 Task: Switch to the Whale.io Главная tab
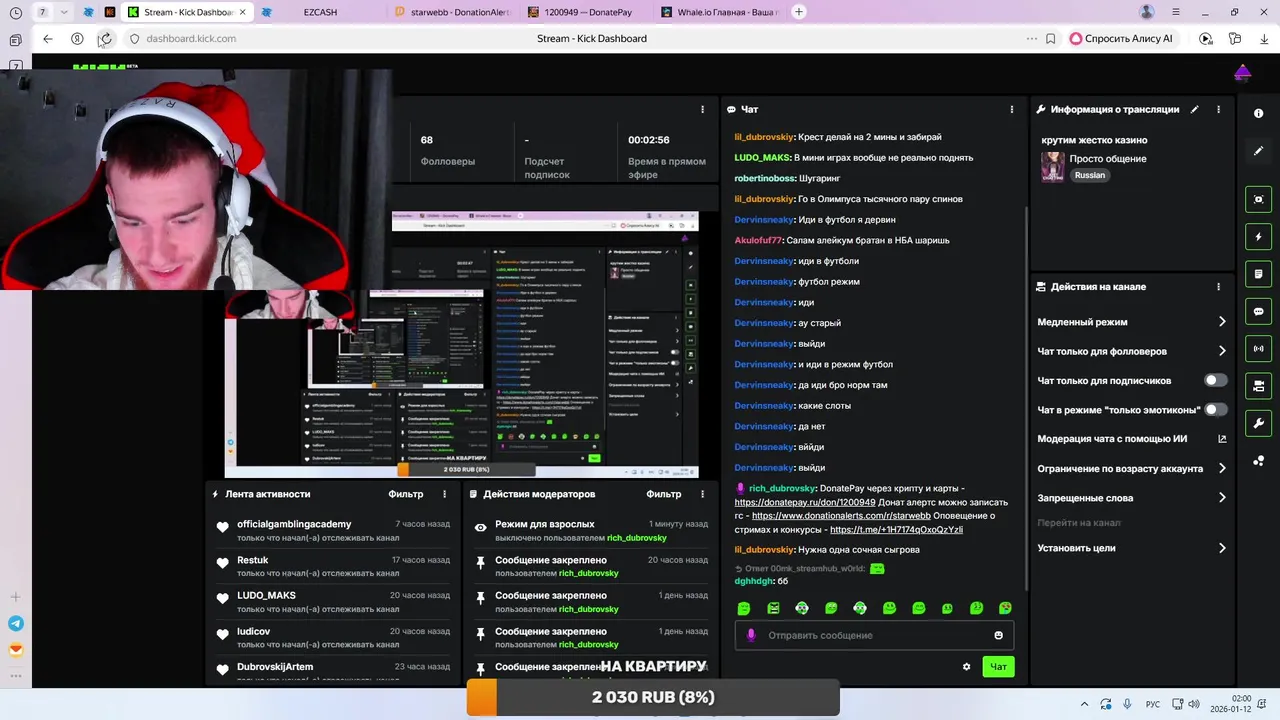tap(720, 12)
